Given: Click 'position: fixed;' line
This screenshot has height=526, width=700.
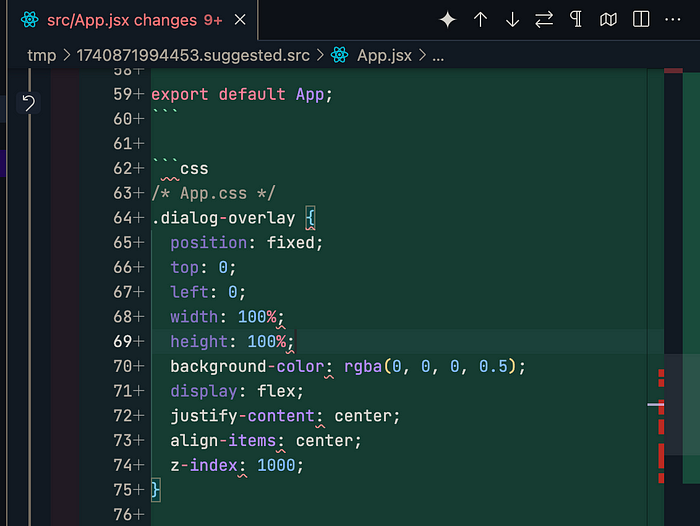Looking at the screenshot, I should coord(246,243).
